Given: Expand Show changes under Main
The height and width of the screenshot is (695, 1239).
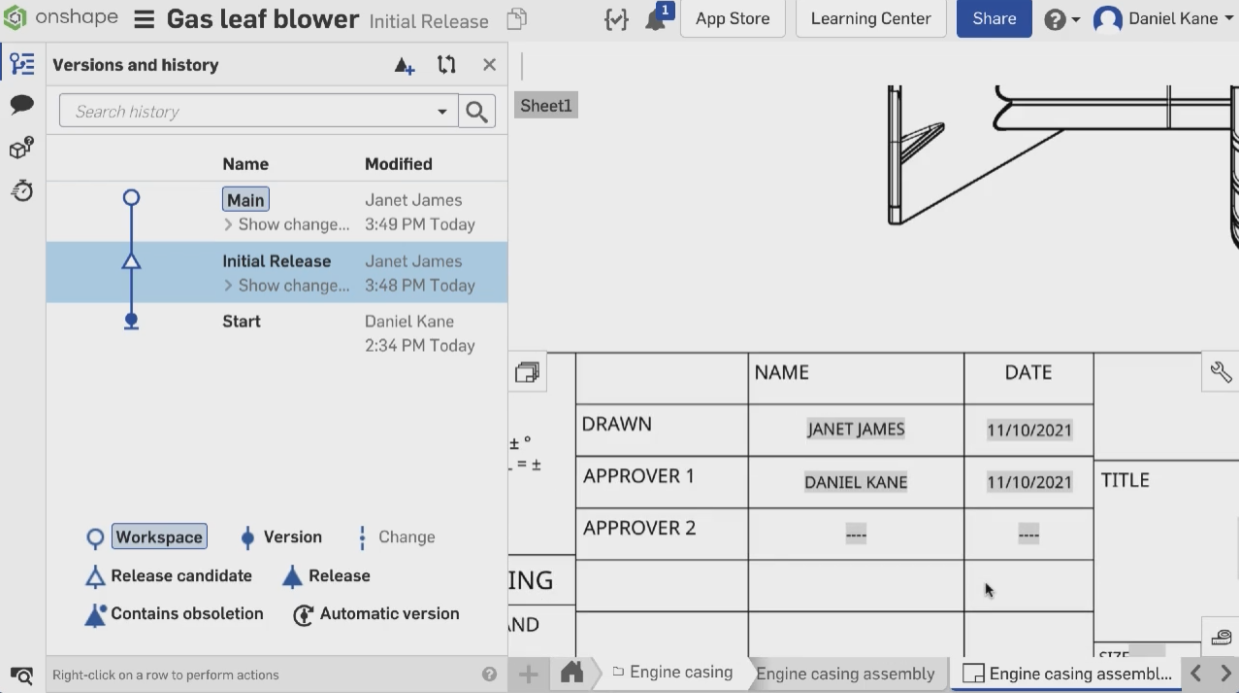Looking at the screenshot, I should point(286,225).
